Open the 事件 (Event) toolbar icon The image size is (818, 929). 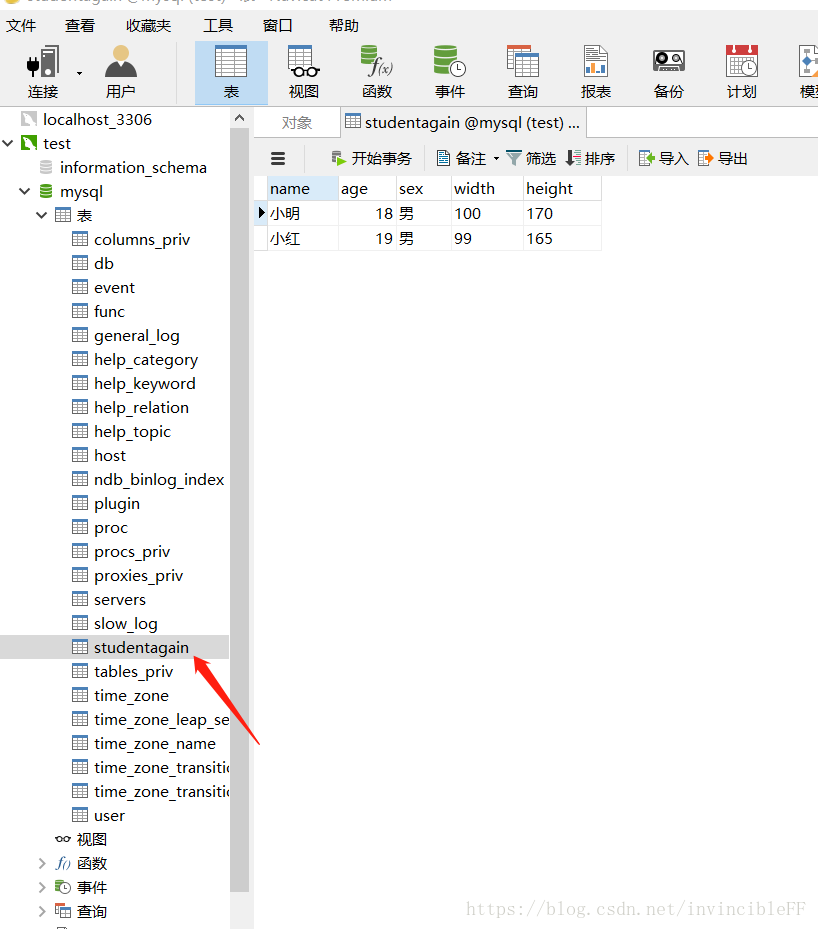point(450,72)
